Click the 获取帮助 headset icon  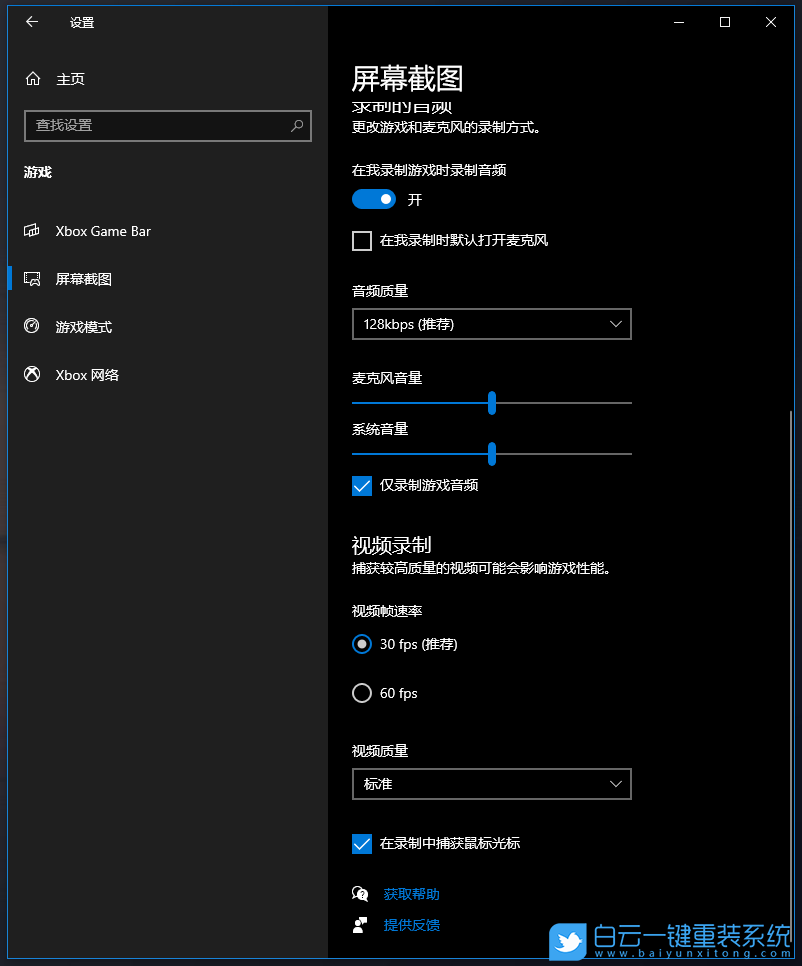point(360,893)
